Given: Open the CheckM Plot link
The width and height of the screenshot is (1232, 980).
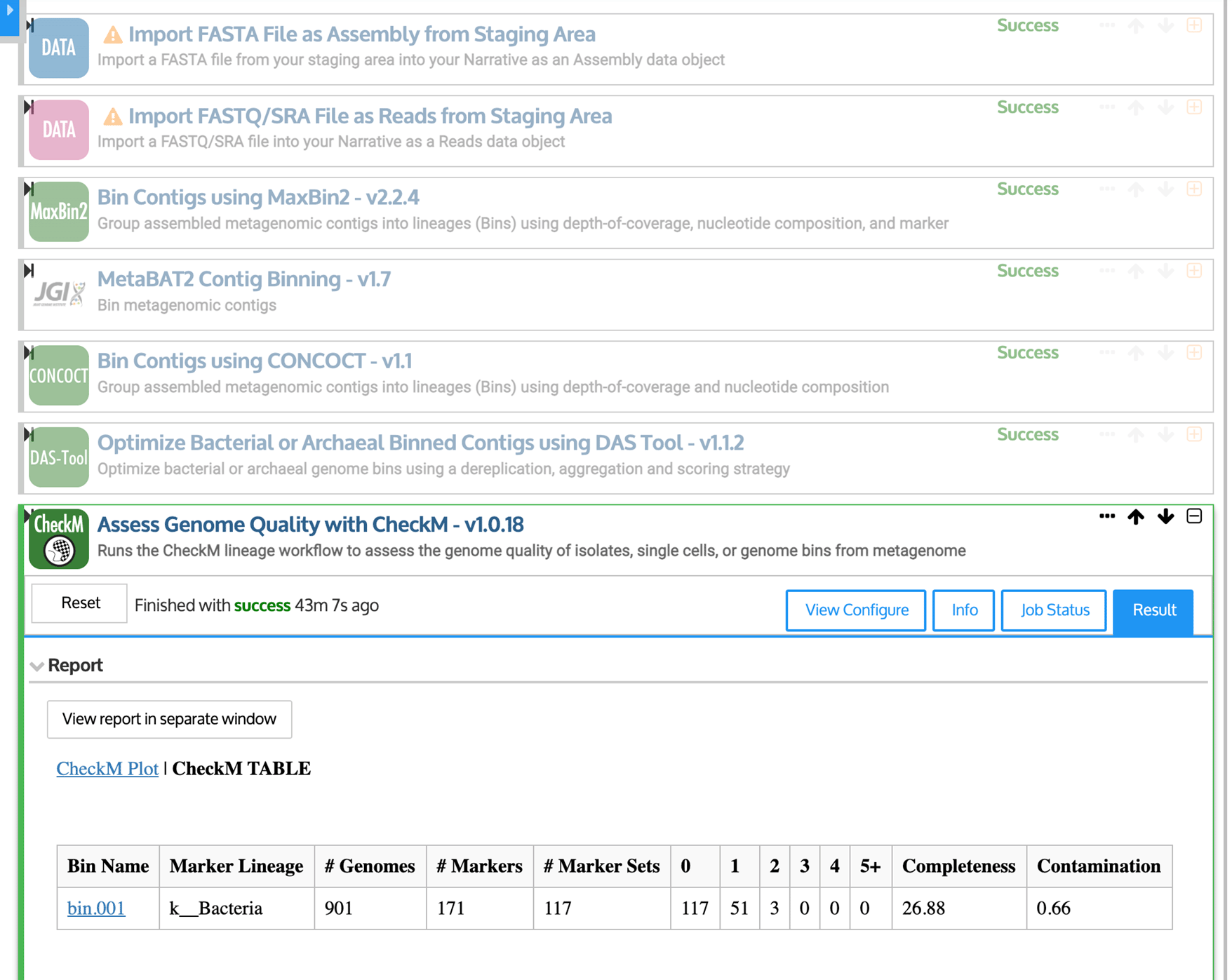Looking at the screenshot, I should pos(107,769).
